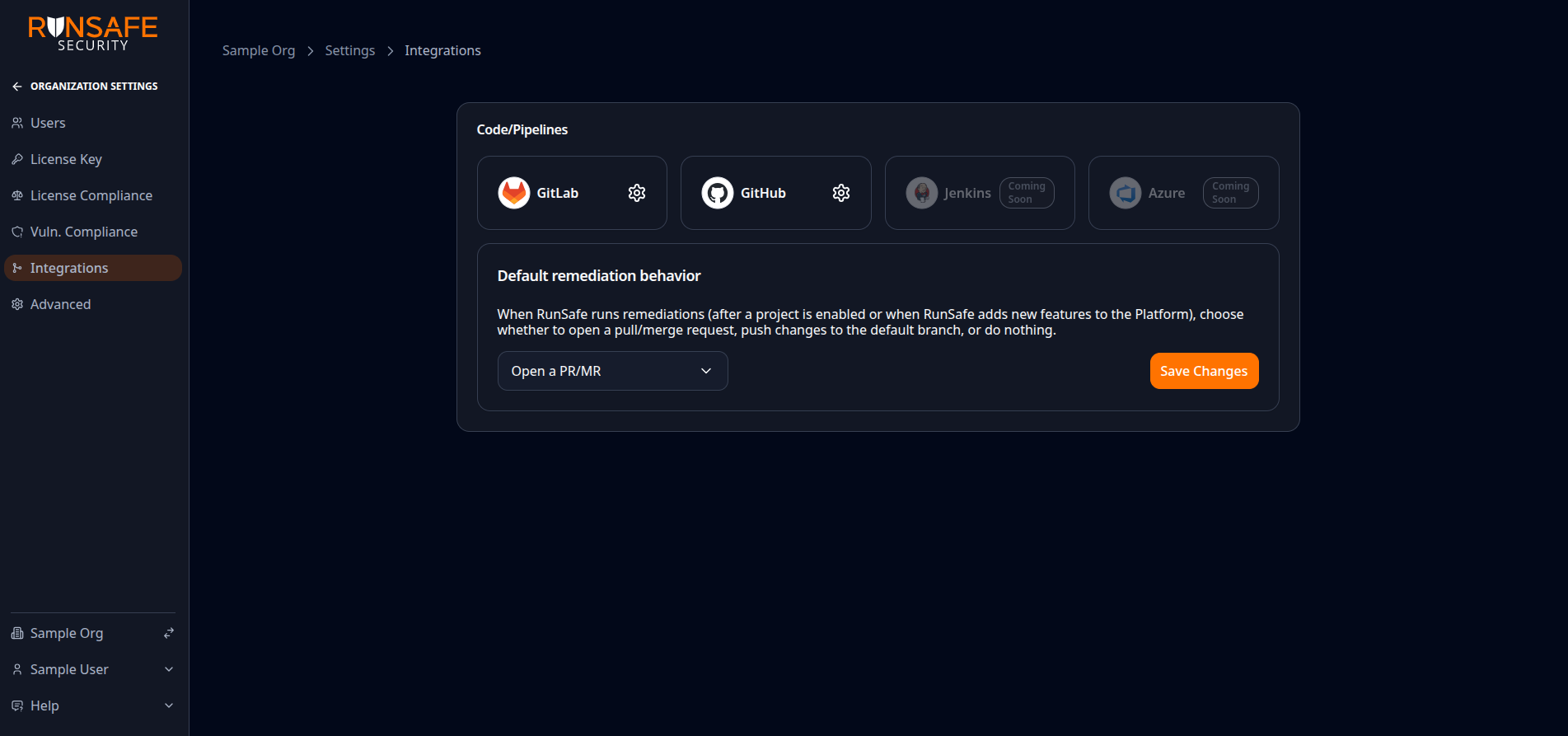The image size is (1568, 736).
Task: Click the Default remediation behavior heading
Action: coord(599,276)
